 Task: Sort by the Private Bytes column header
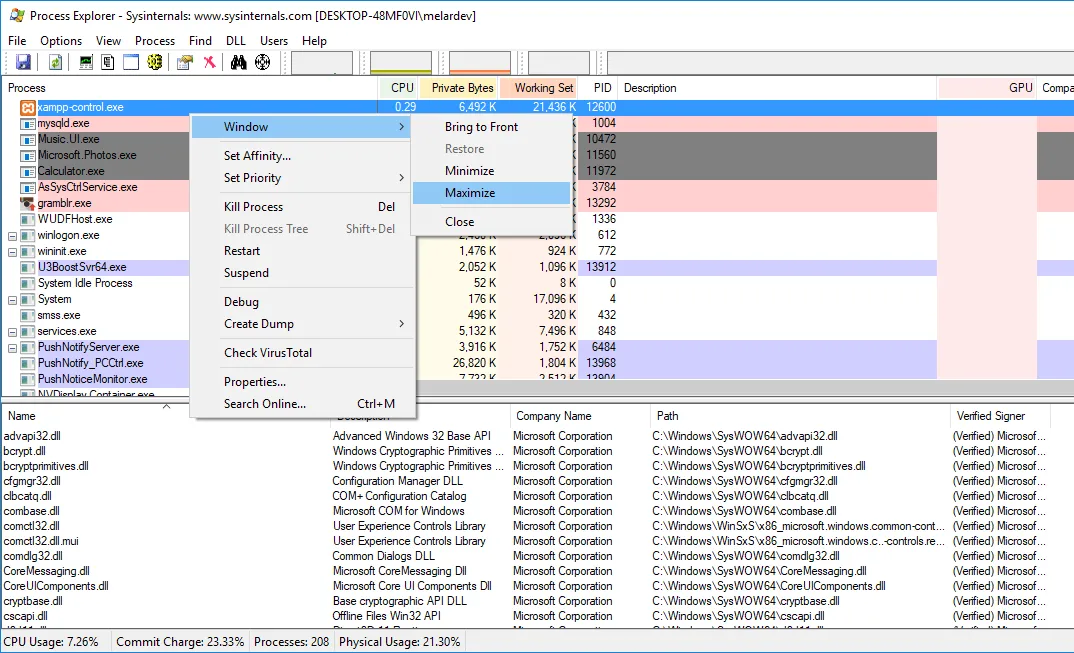(458, 88)
